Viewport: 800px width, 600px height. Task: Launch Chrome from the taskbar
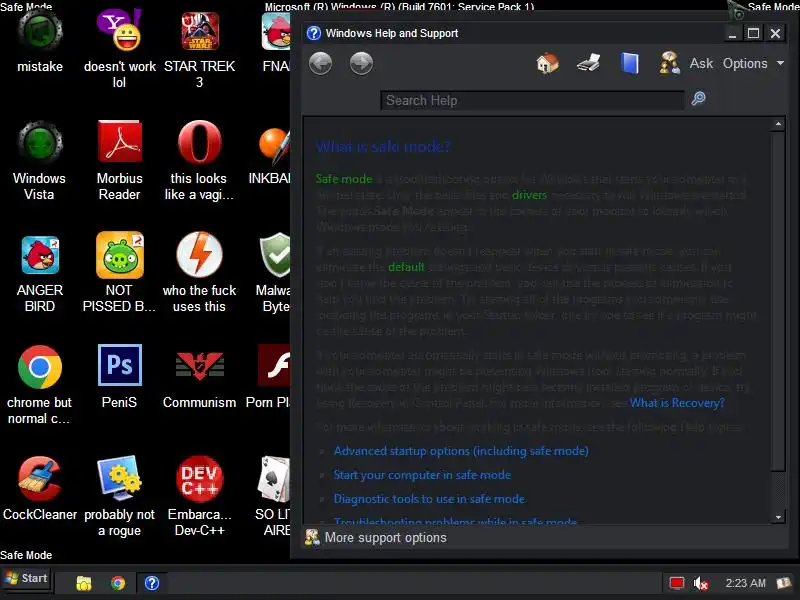point(118,583)
